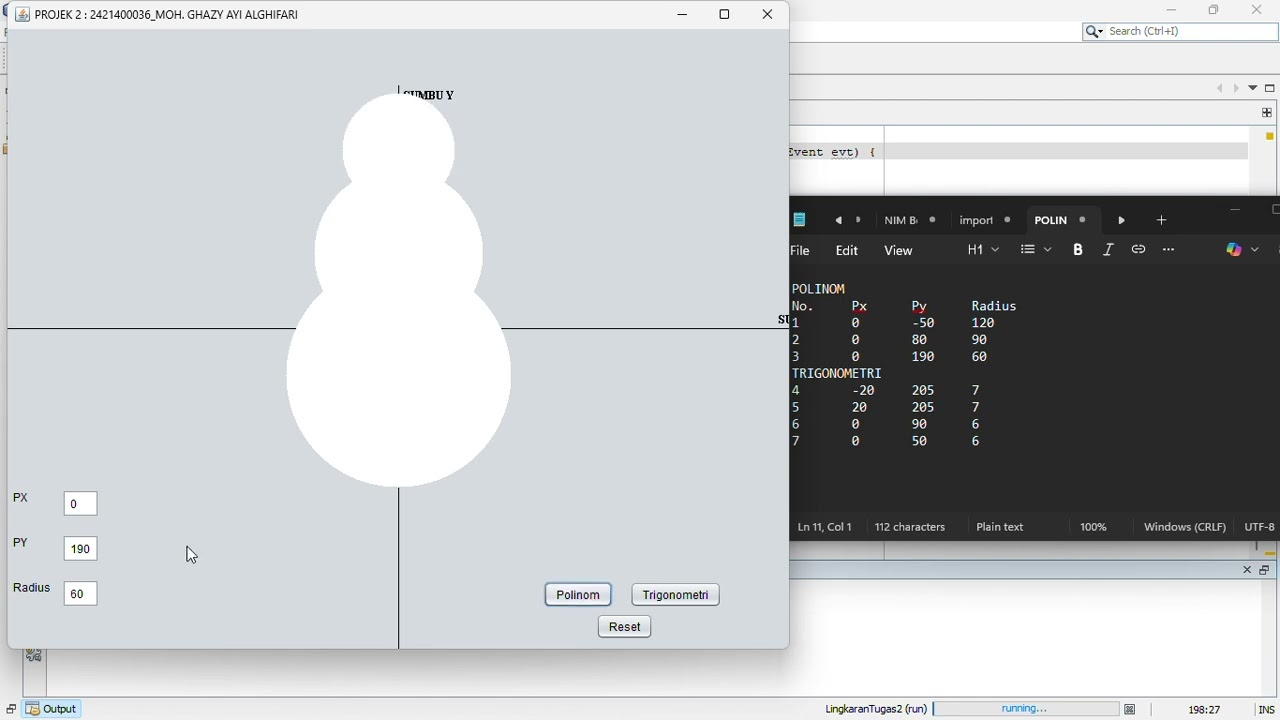Click the Trigonometri button
The width and height of the screenshot is (1280, 720).
tap(676, 595)
